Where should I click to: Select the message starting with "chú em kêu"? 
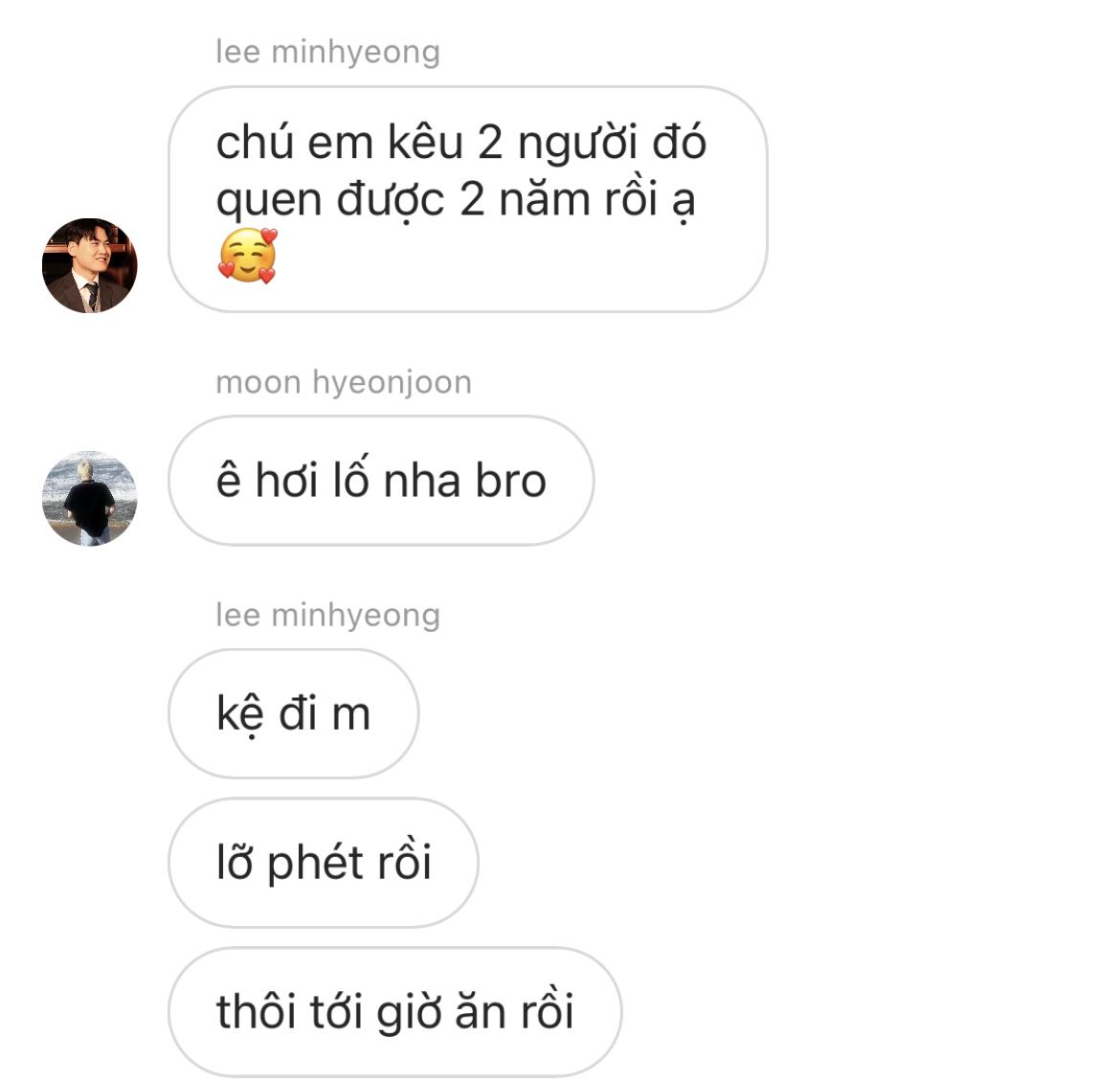click(468, 199)
